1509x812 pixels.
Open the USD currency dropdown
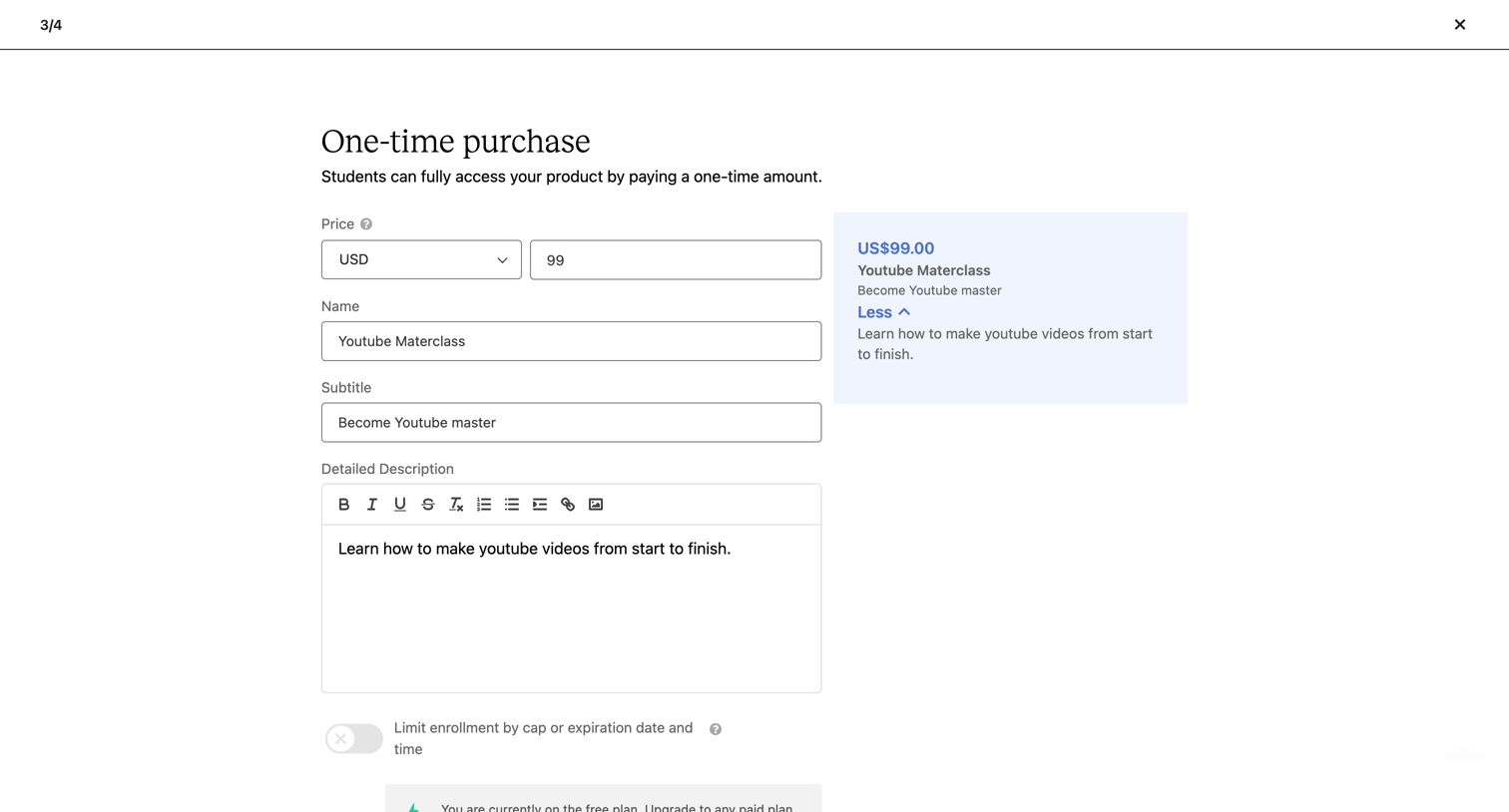(x=421, y=259)
